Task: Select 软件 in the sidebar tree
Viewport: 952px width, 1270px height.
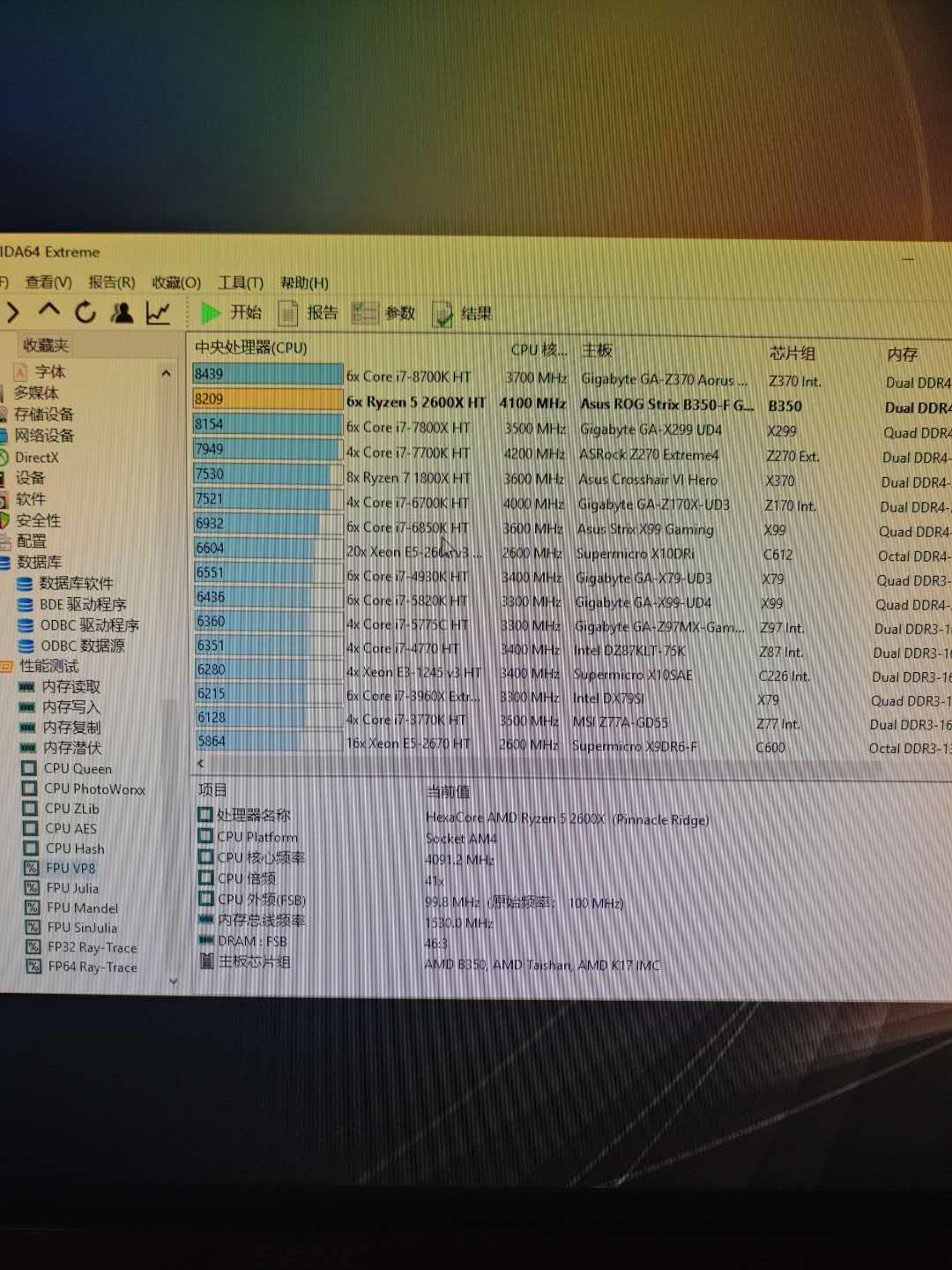Action: tap(31, 498)
